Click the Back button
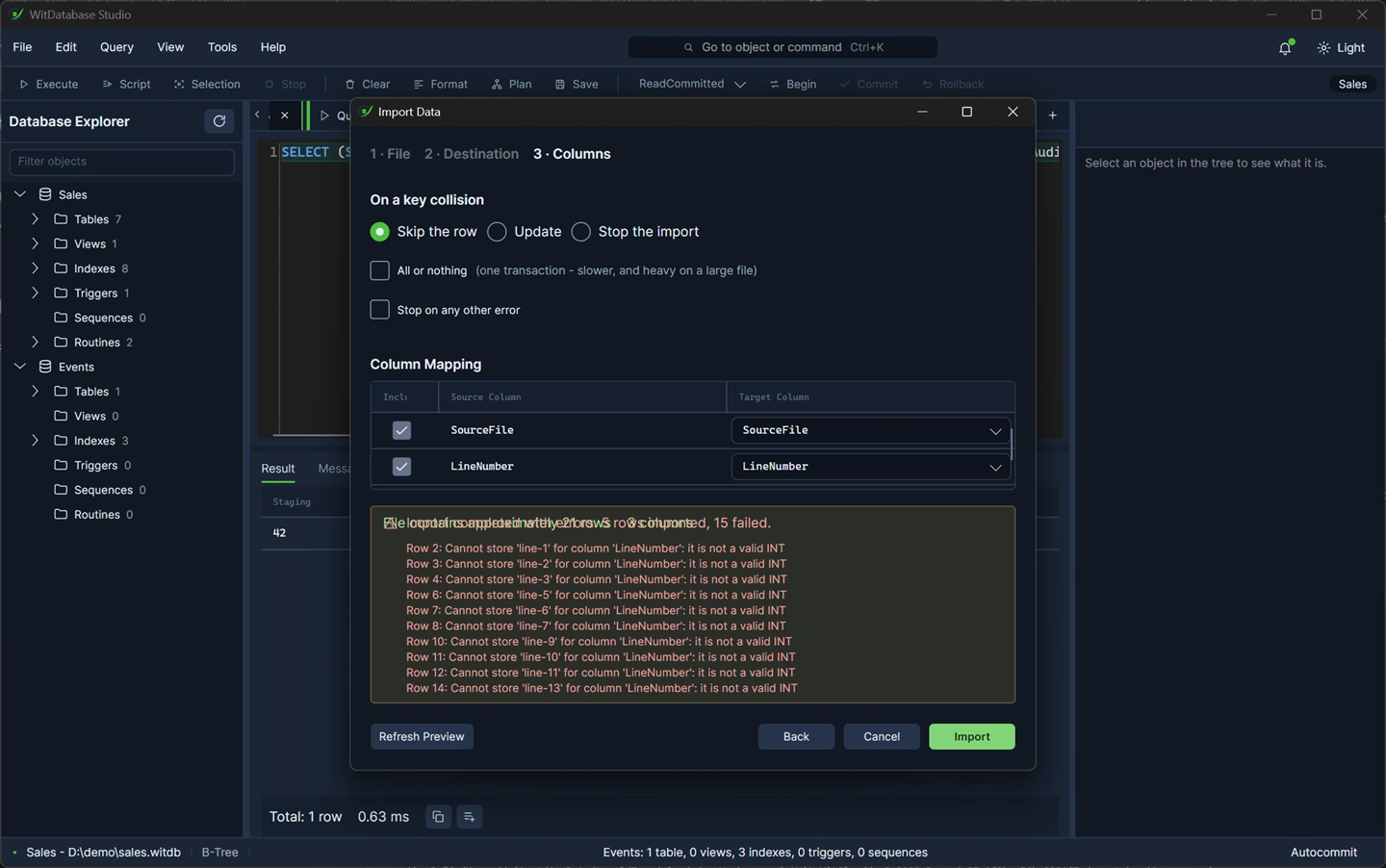Viewport: 1386px width, 868px height. [x=796, y=737]
